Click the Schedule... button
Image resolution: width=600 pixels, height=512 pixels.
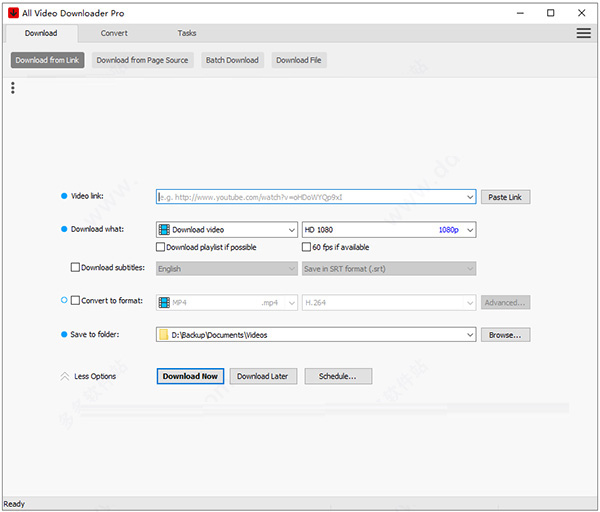click(338, 376)
